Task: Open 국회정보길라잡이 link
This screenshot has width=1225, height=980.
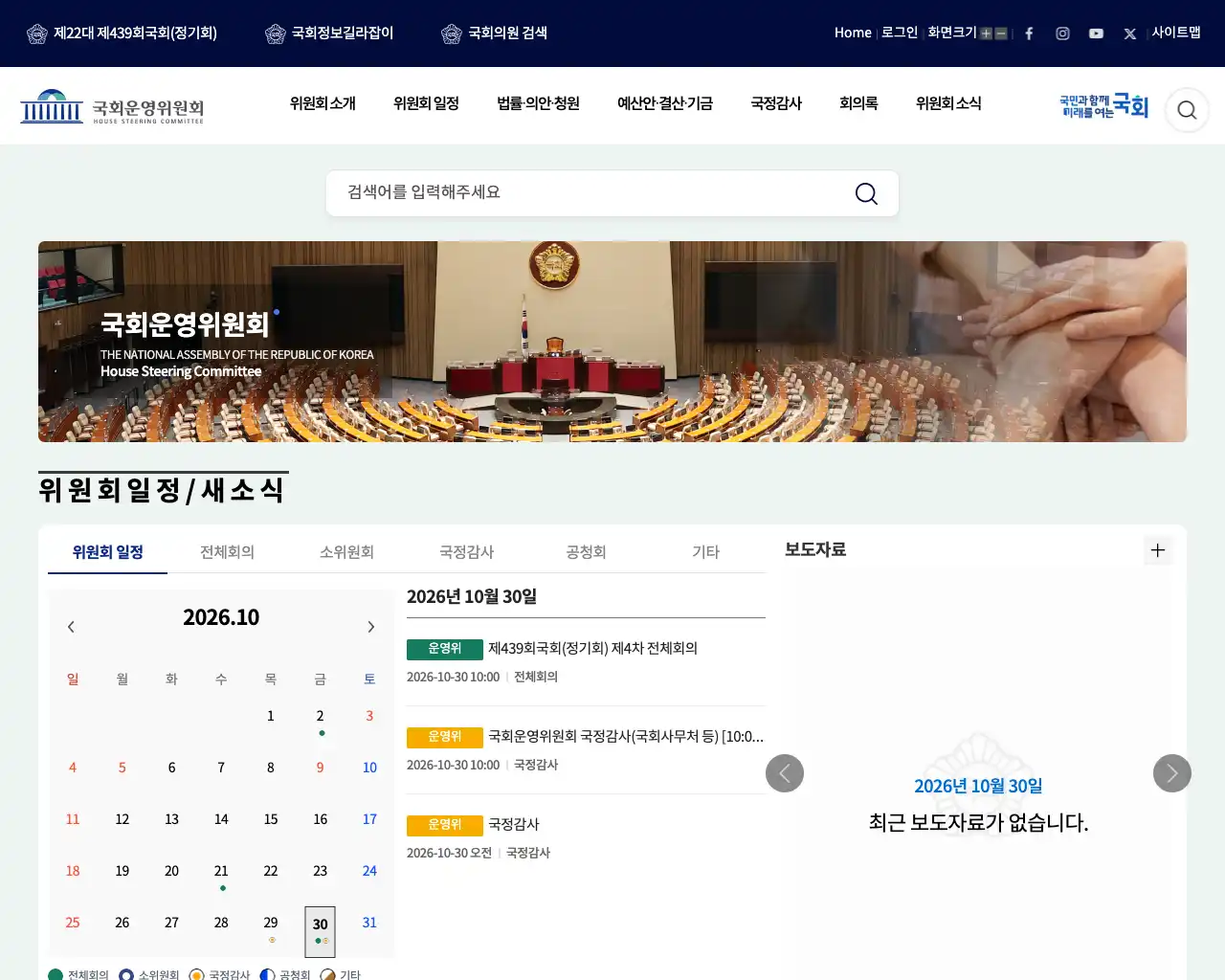Action: (x=329, y=33)
